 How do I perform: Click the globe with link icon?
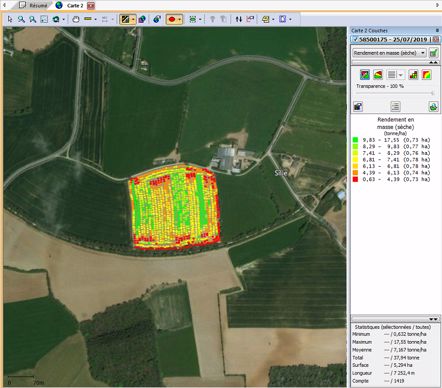157,19
